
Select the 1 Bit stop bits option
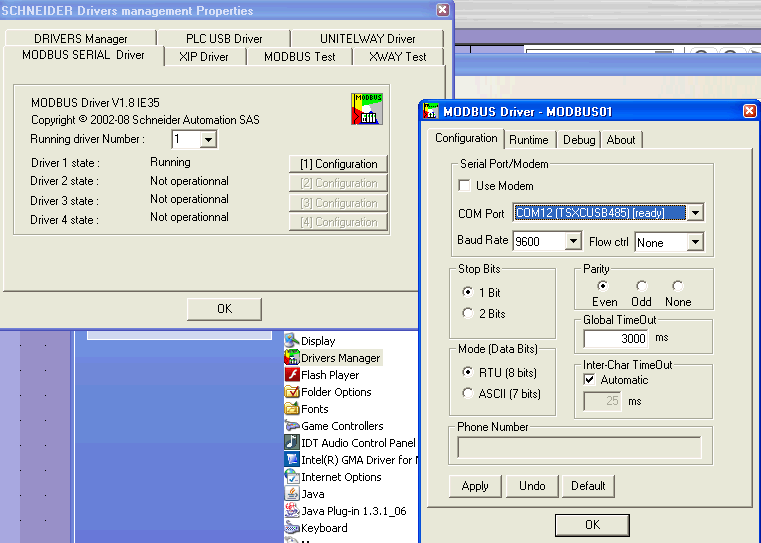point(467,292)
